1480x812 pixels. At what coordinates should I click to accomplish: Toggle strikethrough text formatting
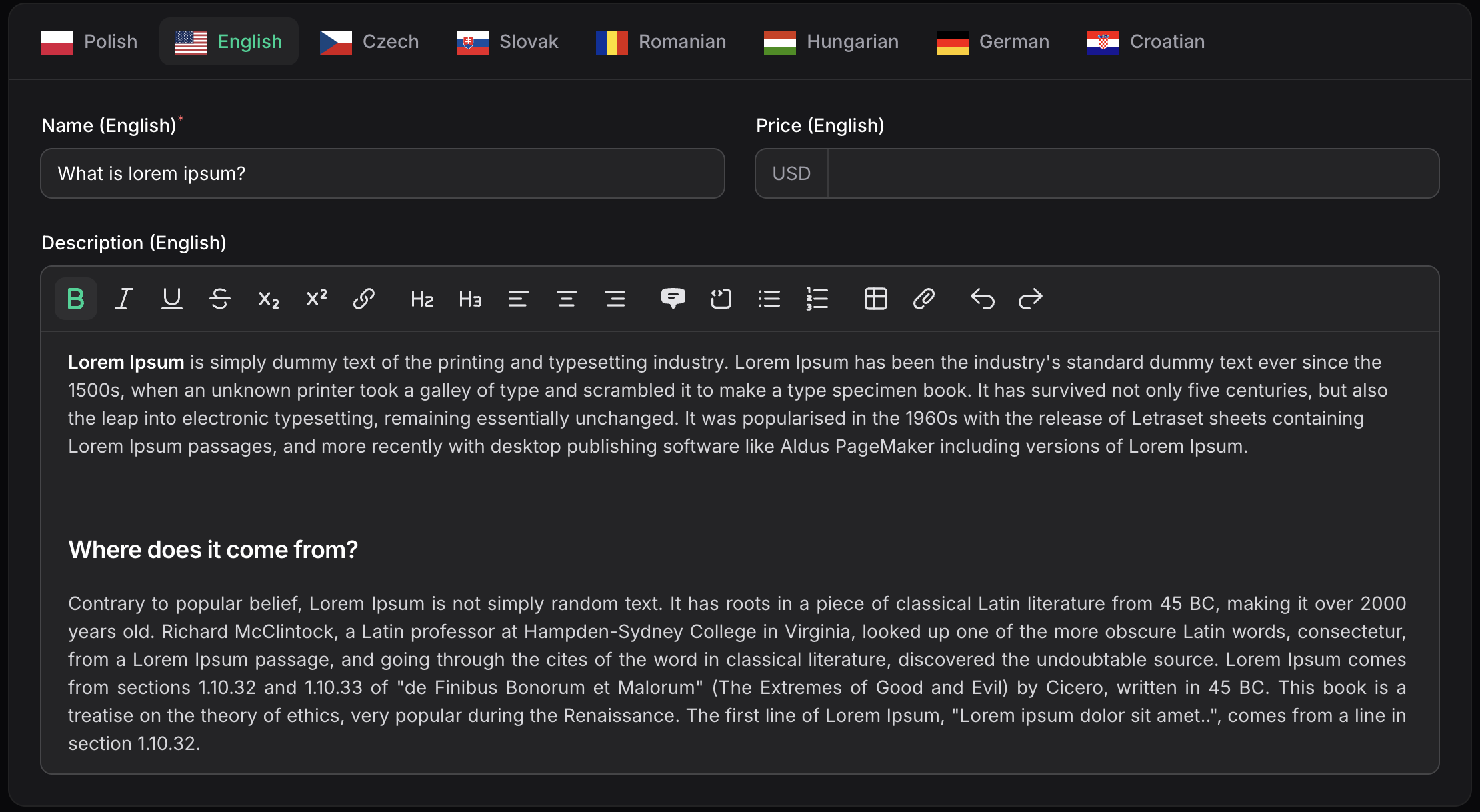pos(220,299)
